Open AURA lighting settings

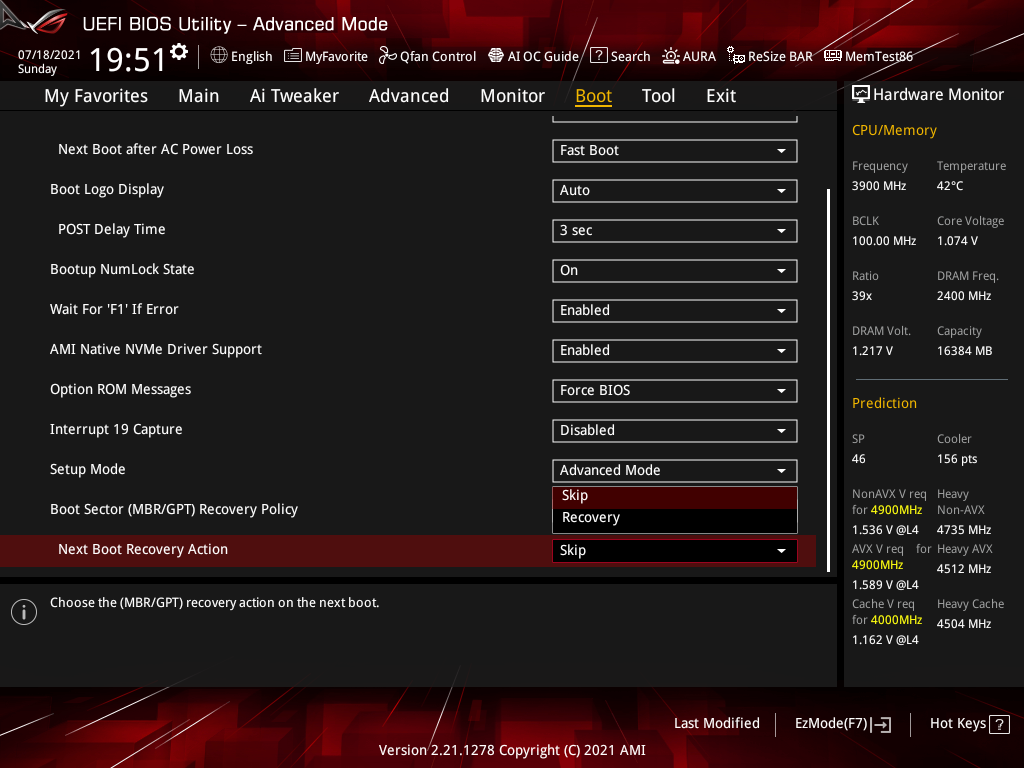(x=689, y=56)
